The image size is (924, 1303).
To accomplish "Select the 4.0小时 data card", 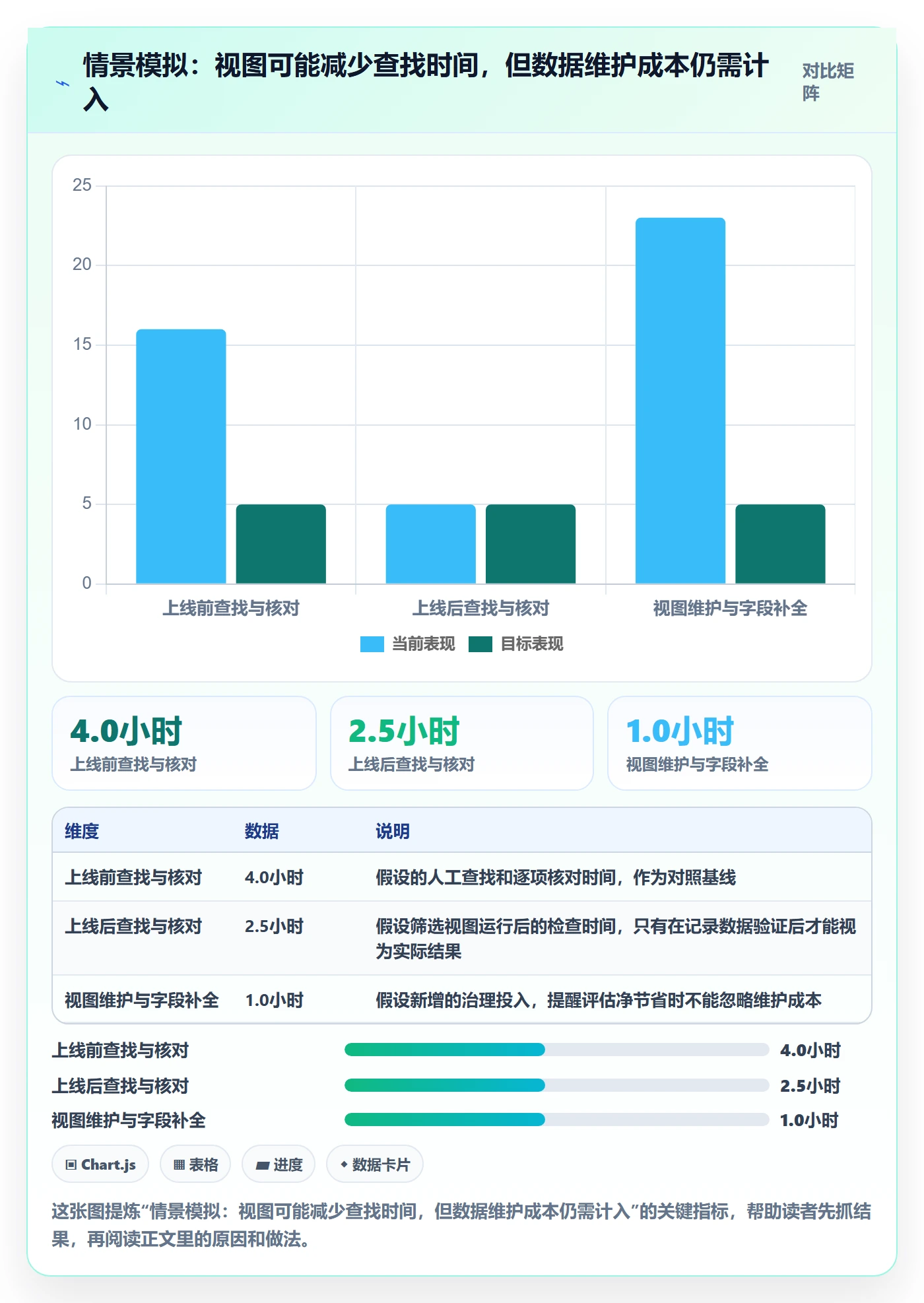I will point(184,743).
